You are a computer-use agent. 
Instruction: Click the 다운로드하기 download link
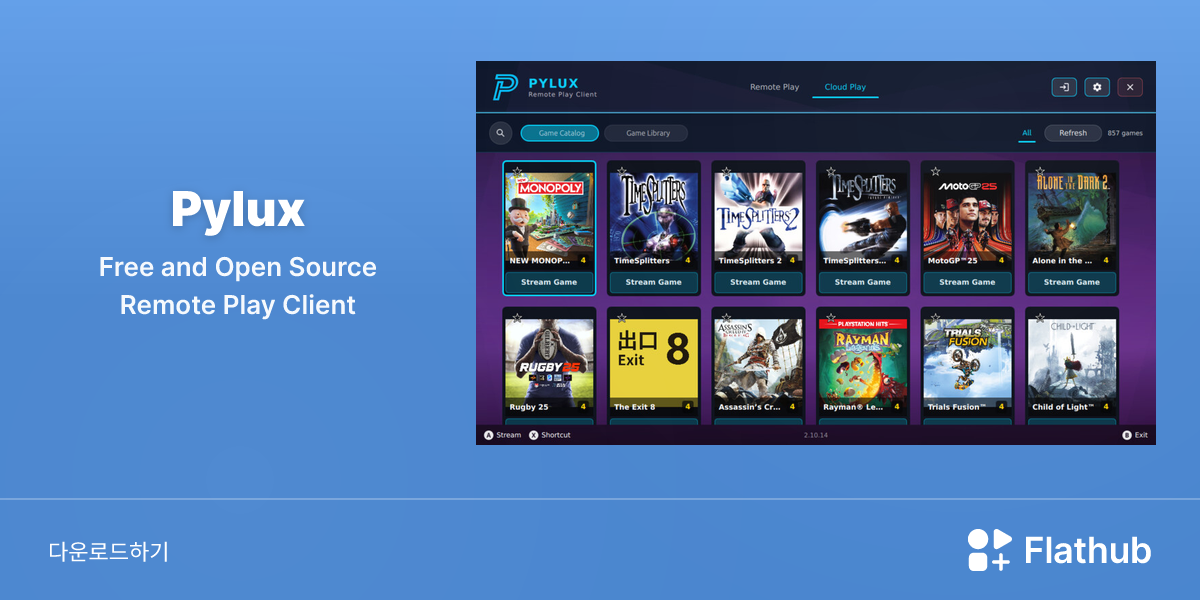[x=109, y=551]
